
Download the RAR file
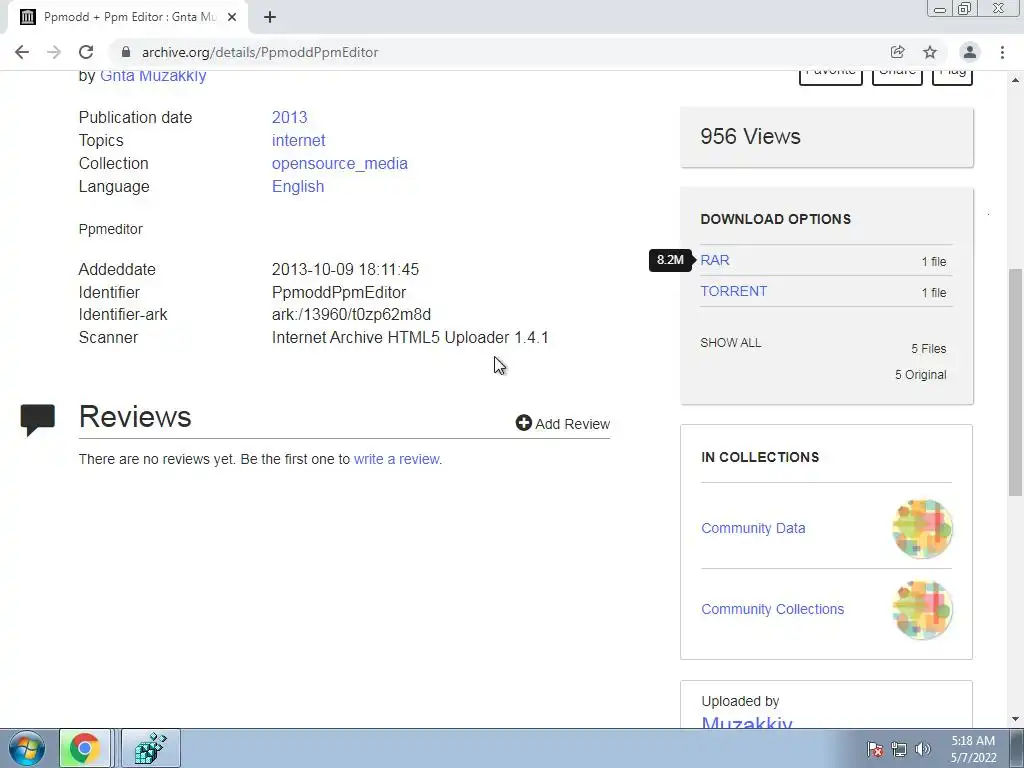click(x=714, y=260)
